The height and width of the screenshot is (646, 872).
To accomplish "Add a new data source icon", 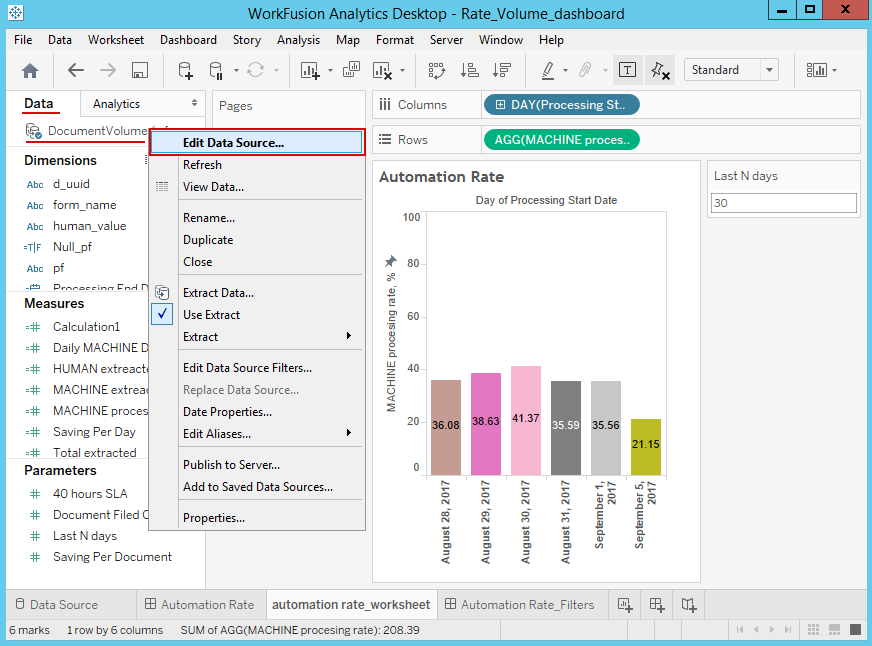I will pos(185,71).
